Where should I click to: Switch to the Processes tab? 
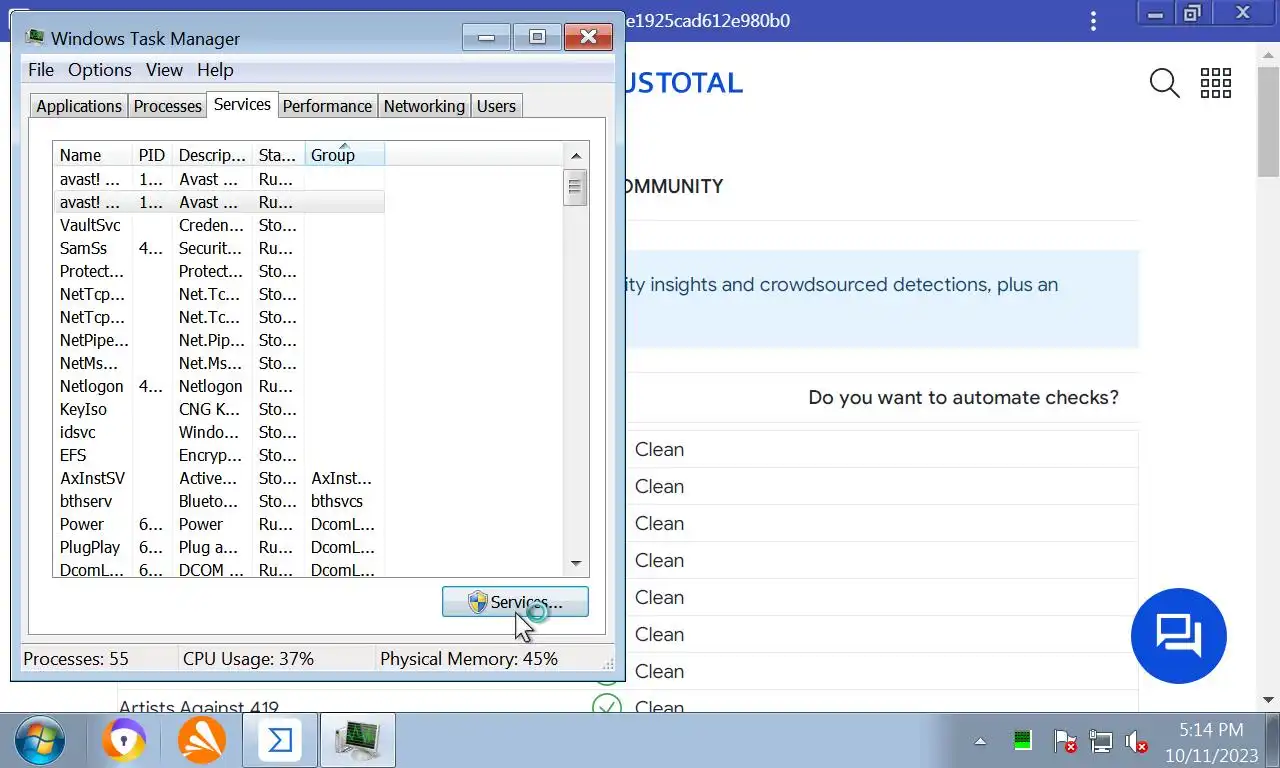pos(168,106)
